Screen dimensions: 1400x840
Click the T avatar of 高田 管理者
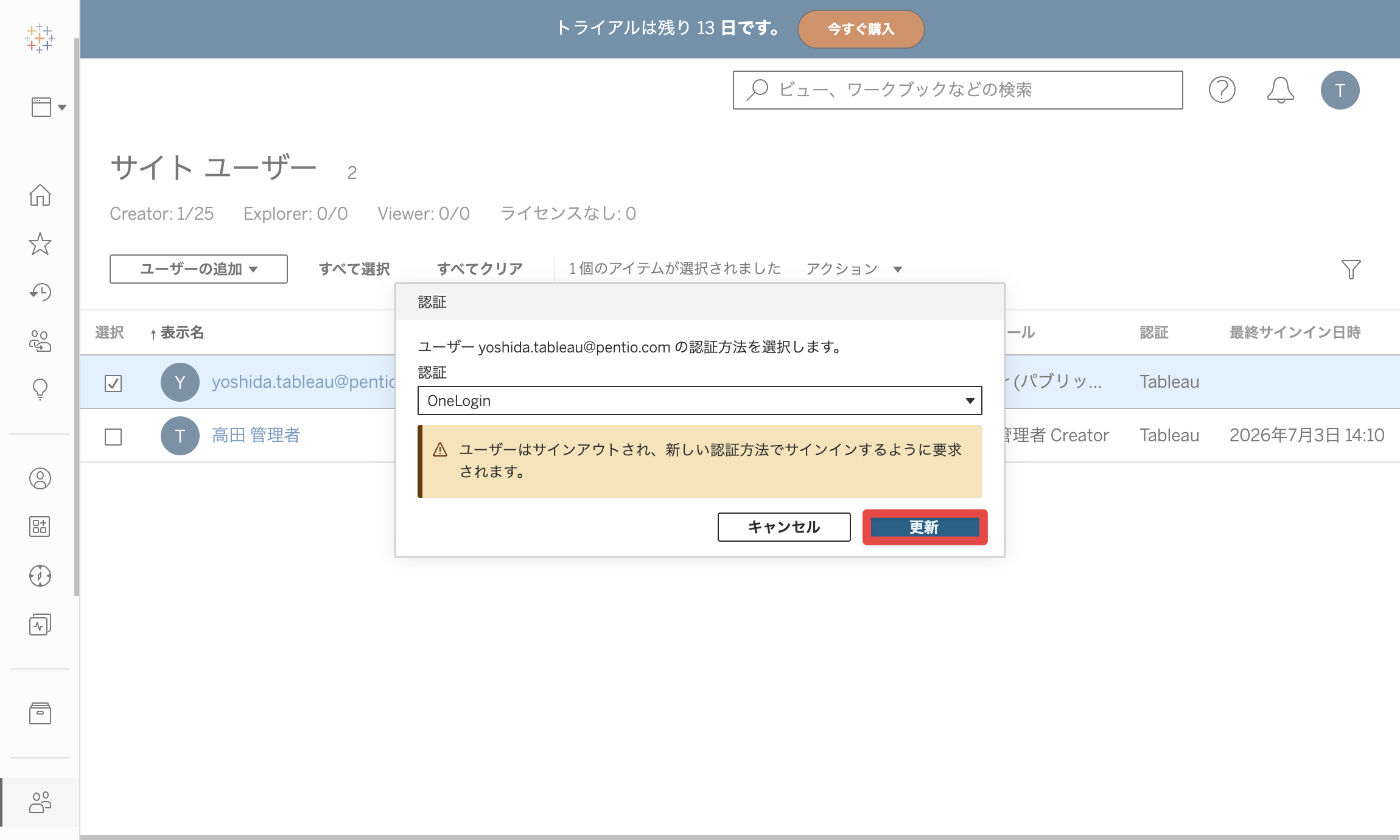(x=180, y=436)
